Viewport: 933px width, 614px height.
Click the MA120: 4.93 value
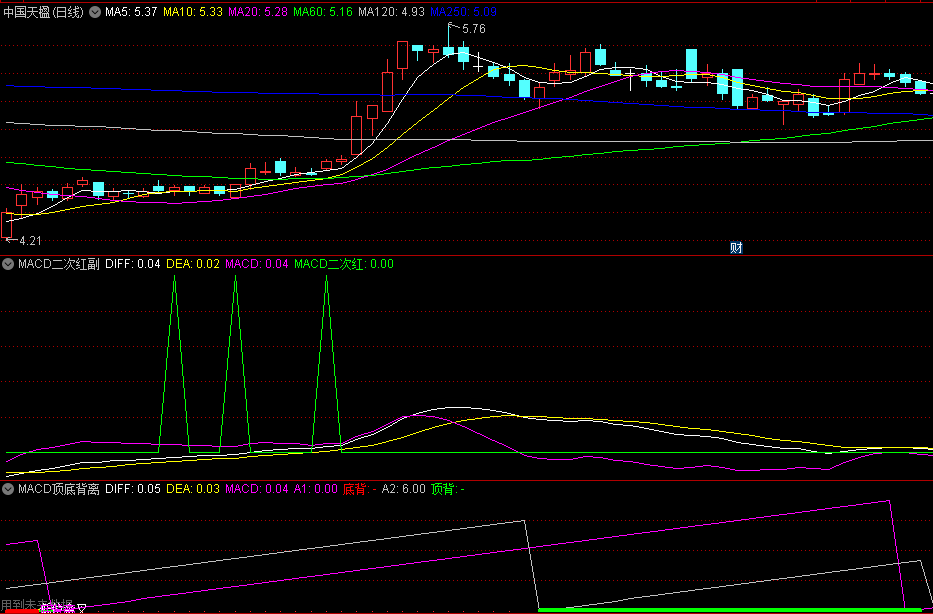[393, 12]
